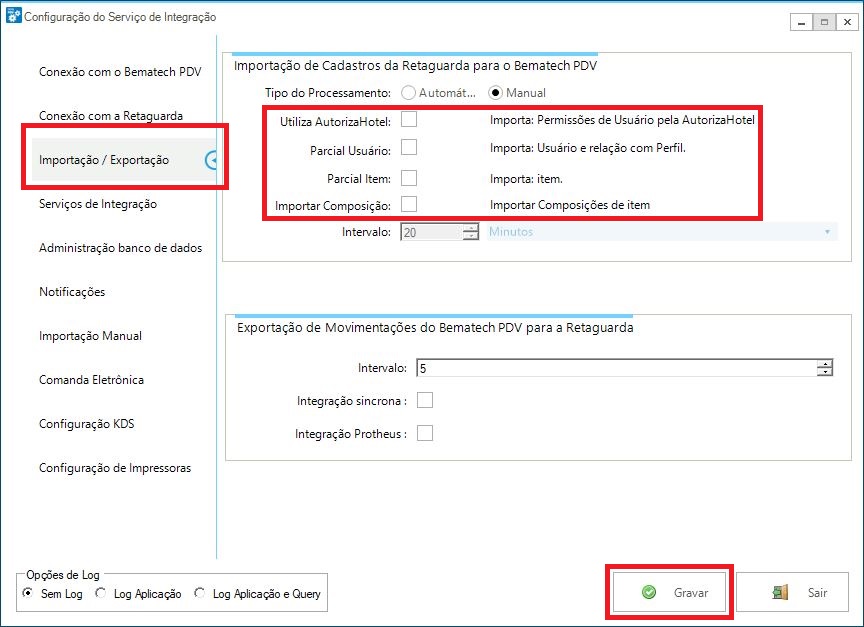This screenshot has width=864, height=627.
Task: Open Configuração KDS section
Action: pos(87,424)
